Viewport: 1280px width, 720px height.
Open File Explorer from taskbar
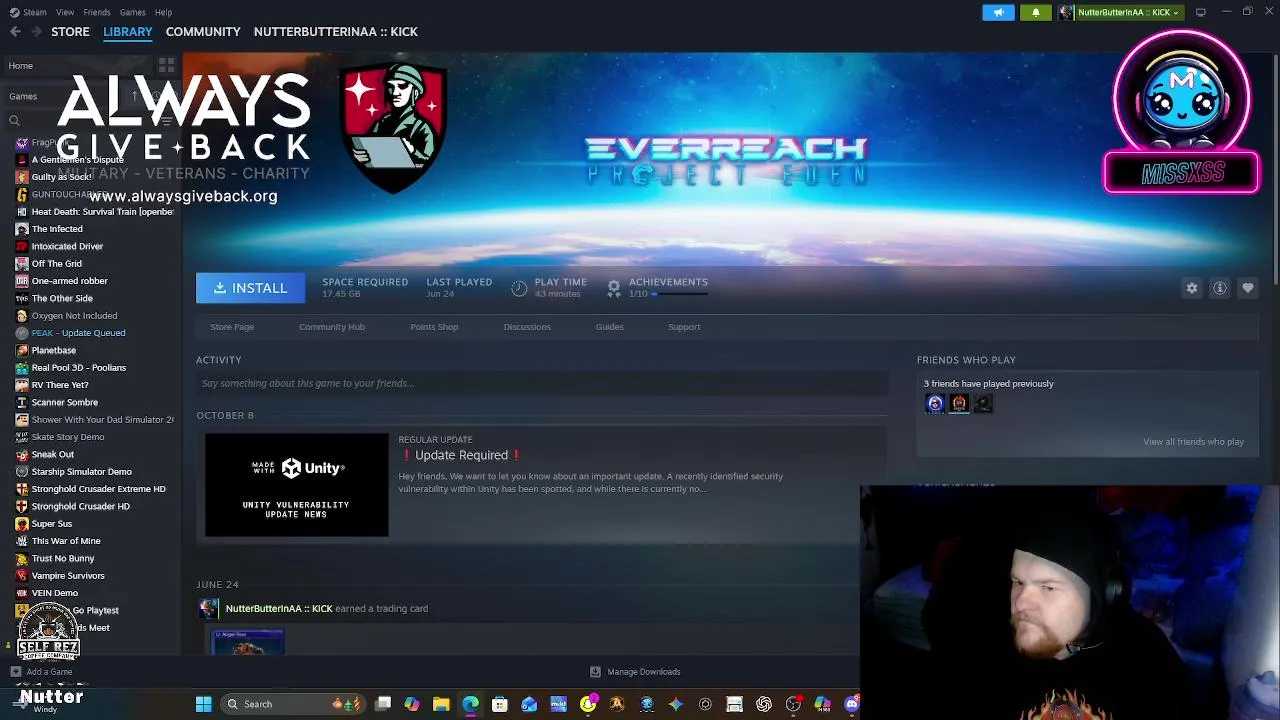tap(441, 704)
